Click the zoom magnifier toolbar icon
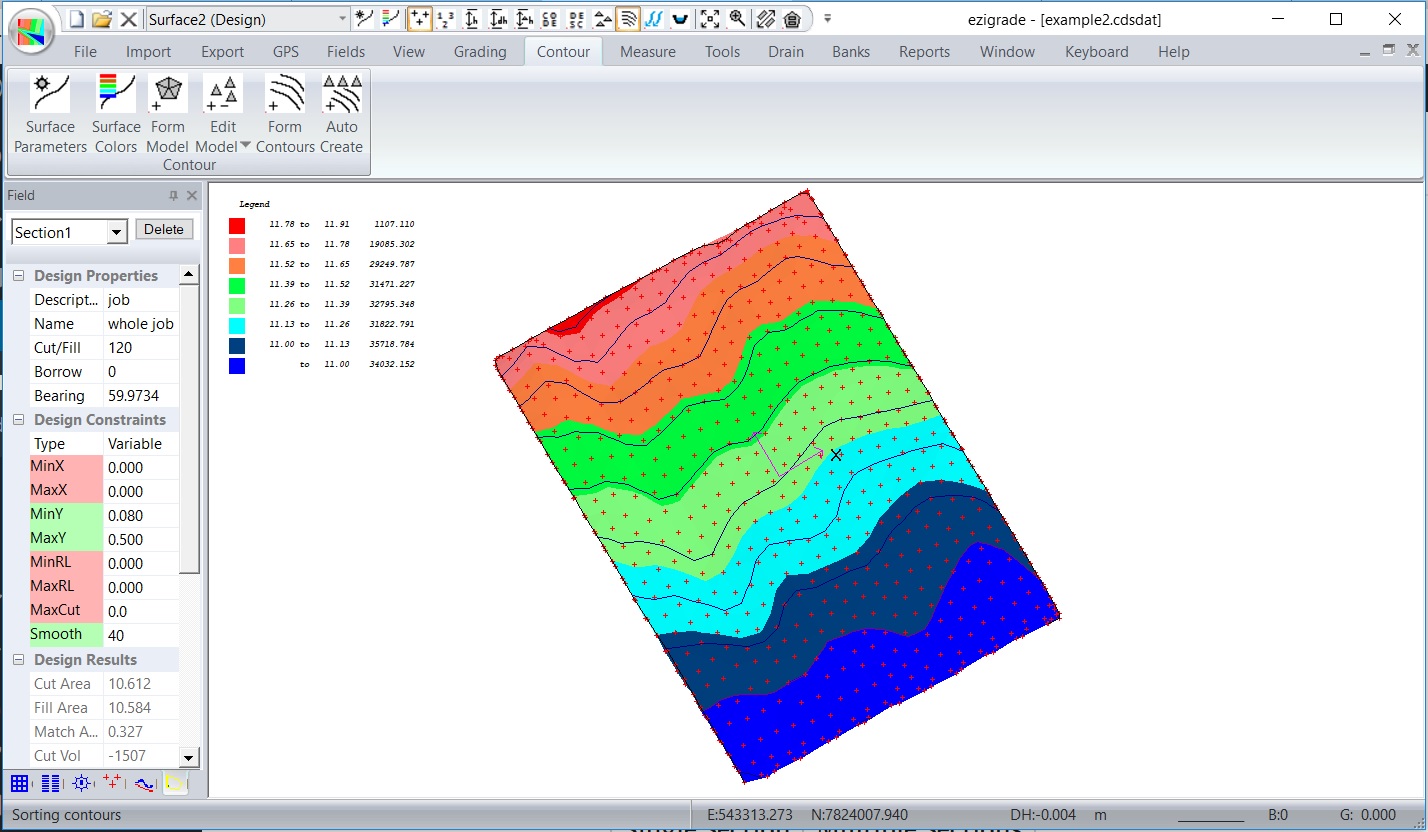This screenshot has height=832, width=1428. coord(737,19)
